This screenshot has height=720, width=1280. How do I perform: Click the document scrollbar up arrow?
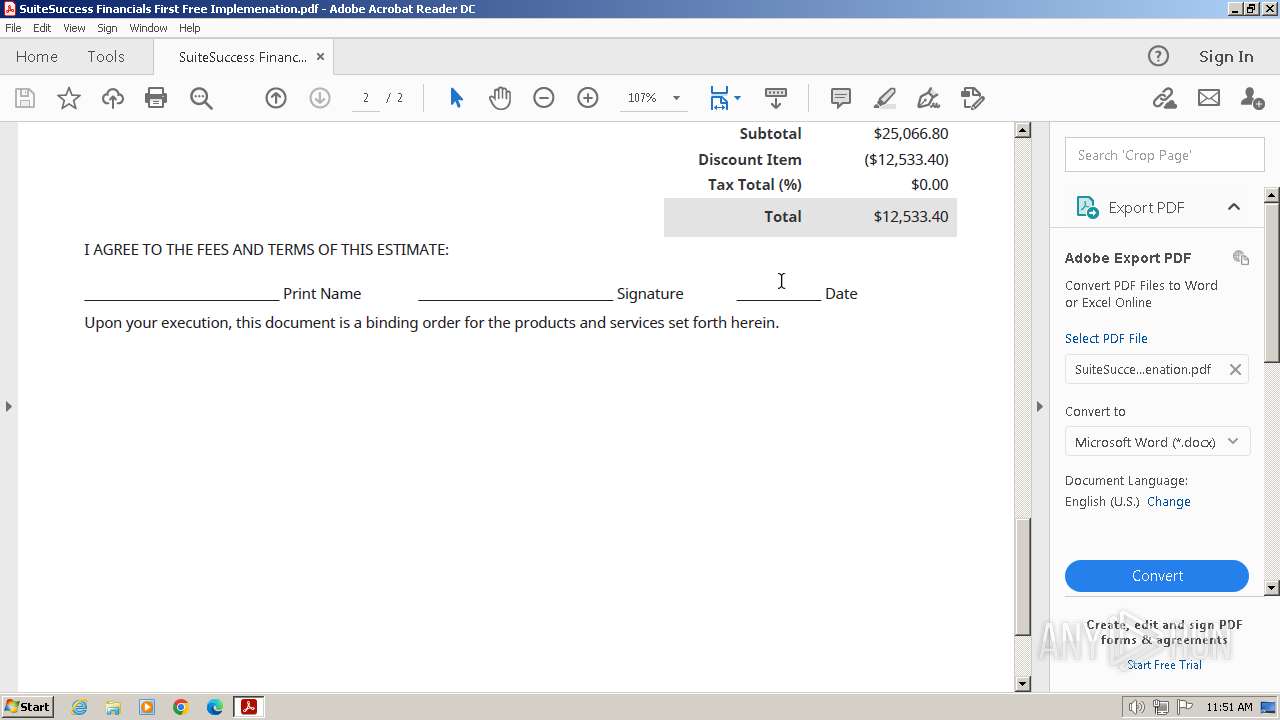1022,130
